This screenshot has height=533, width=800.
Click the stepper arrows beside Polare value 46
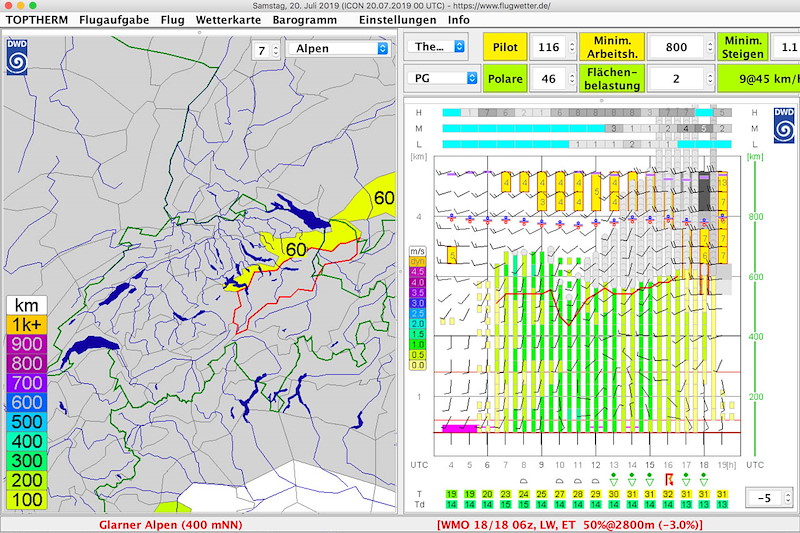click(x=571, y=79)
